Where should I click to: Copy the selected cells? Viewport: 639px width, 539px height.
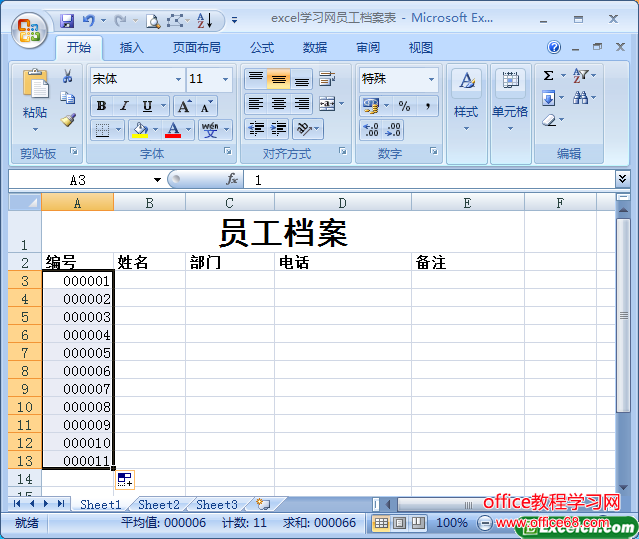pyautogui.click(x=68, y=98)
